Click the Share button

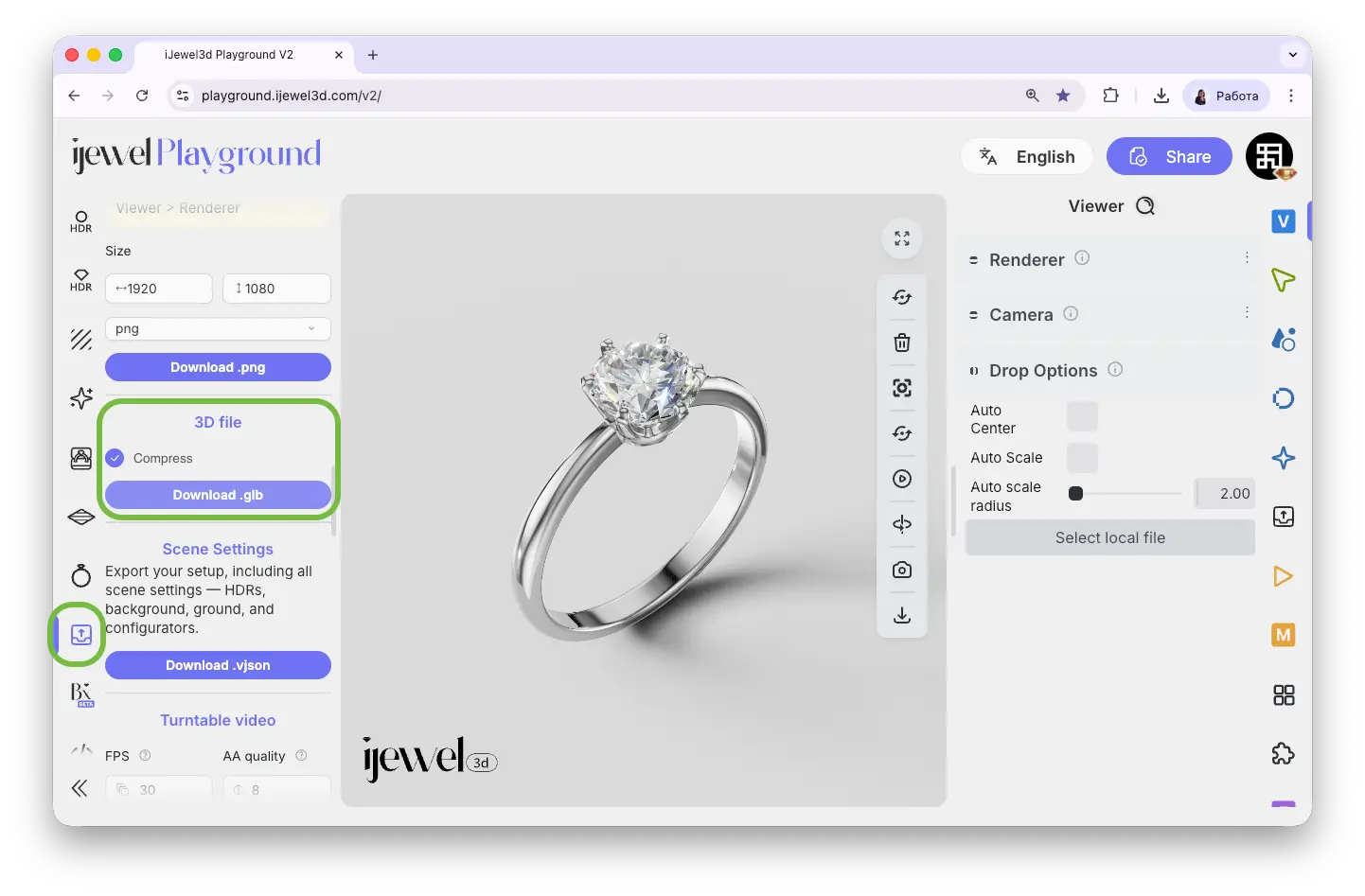tap(1169, 156)
